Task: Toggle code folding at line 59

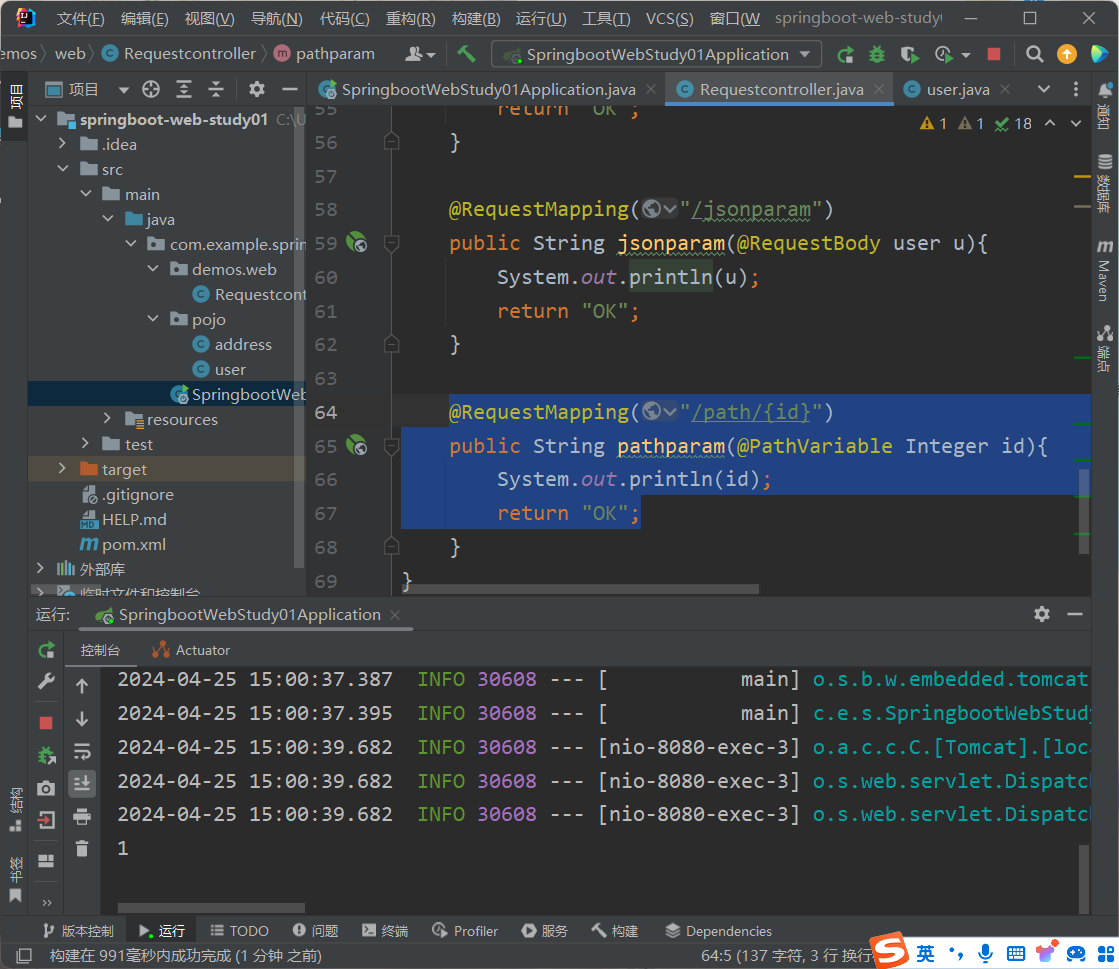Action: coord(392,243)
